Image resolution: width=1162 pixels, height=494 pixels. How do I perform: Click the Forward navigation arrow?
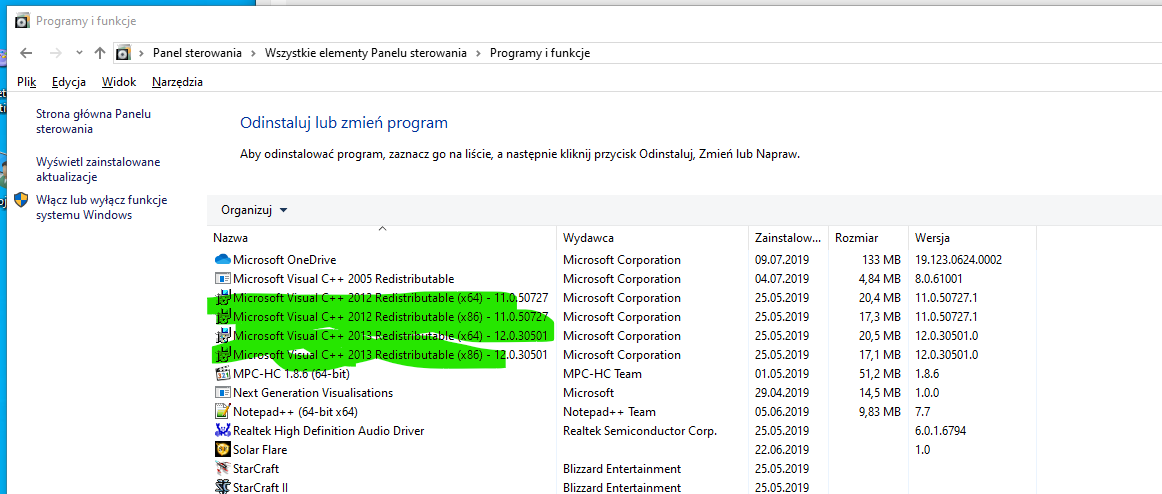[x=56, y=53]
